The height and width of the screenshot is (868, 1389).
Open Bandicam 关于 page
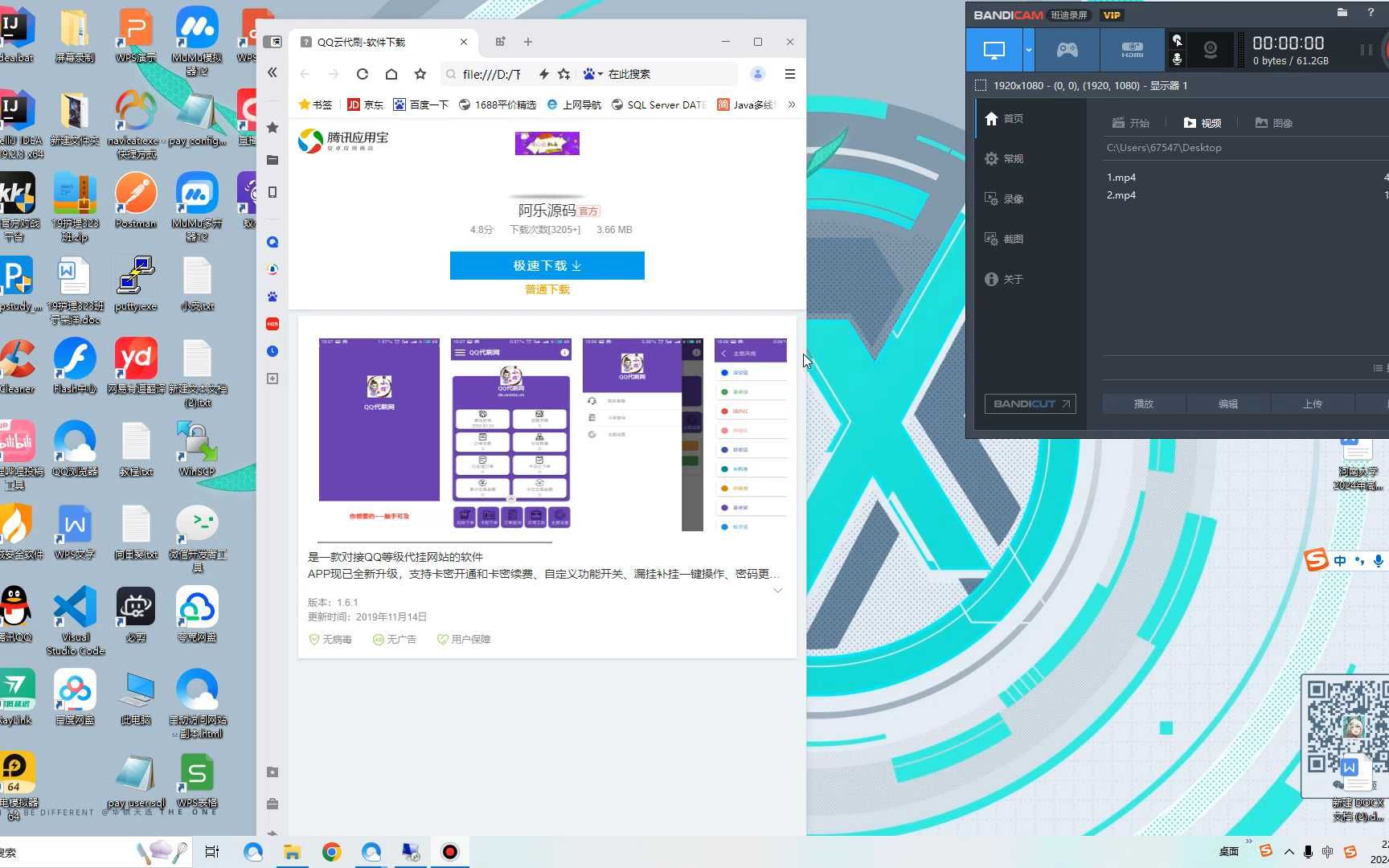(x=1005, y=279)
